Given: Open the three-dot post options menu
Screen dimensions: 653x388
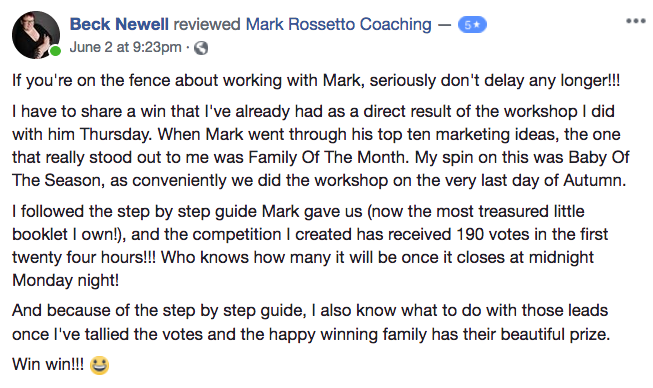Looking at the screenshot, I should coord(636,21).
